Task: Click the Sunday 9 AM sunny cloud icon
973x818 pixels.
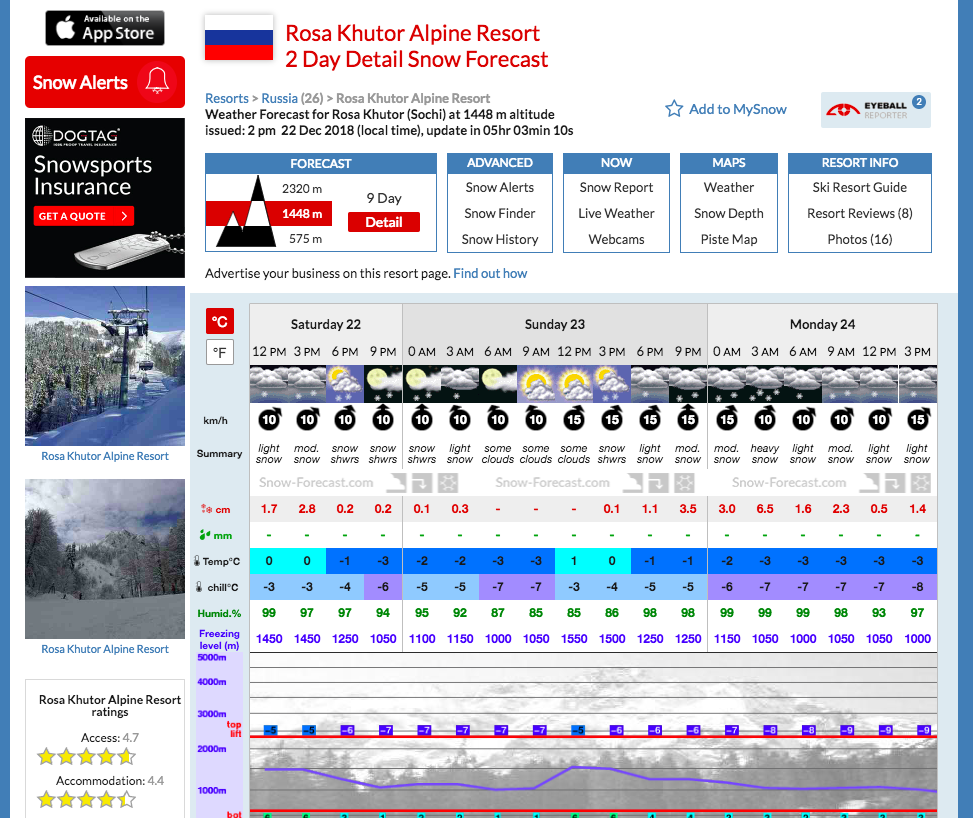Action: click(x=536, y=384)
